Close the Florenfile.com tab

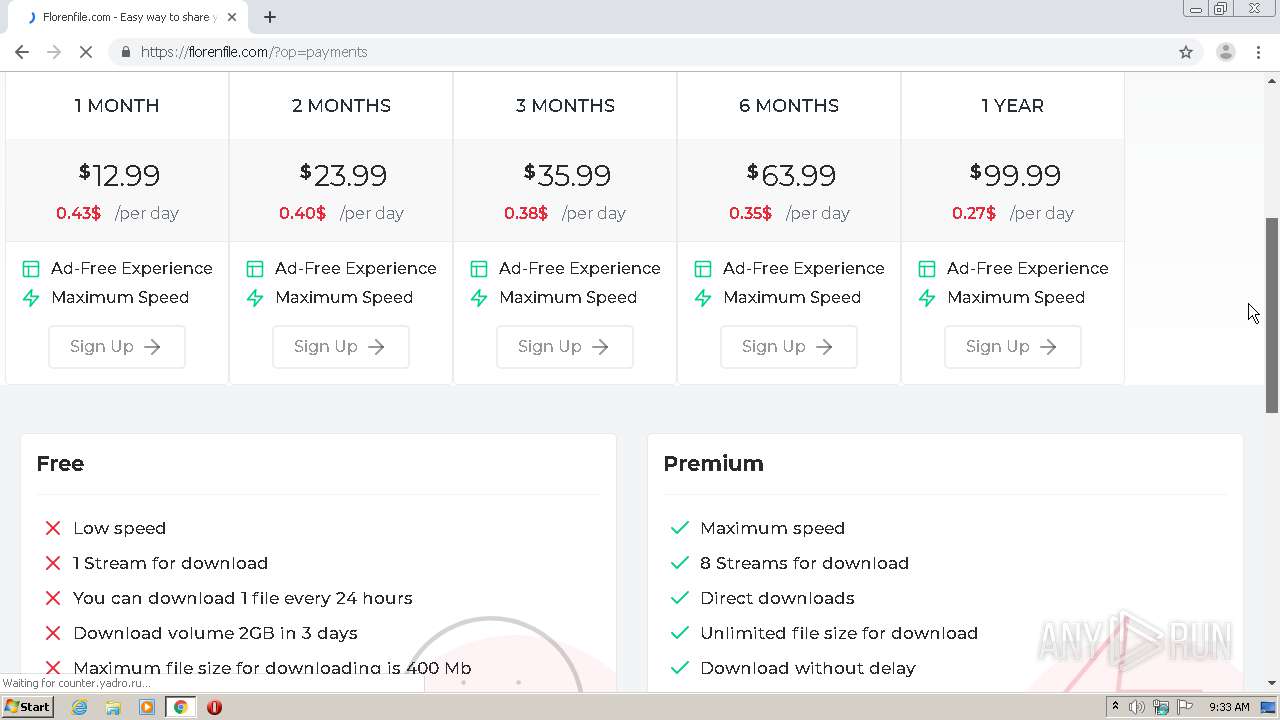(232, 17)
